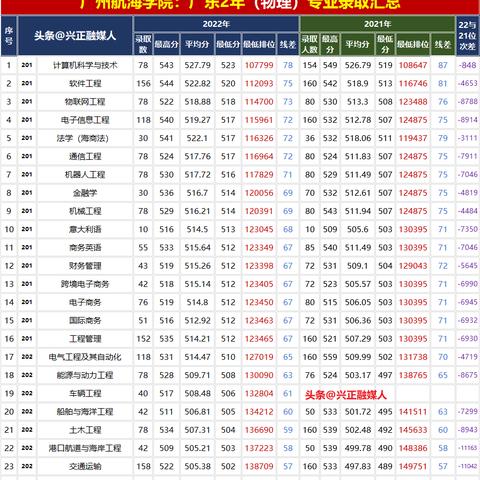Screen dimensions: 480x480
Task: Click the 交通运输 major cell
Action: 85,466
